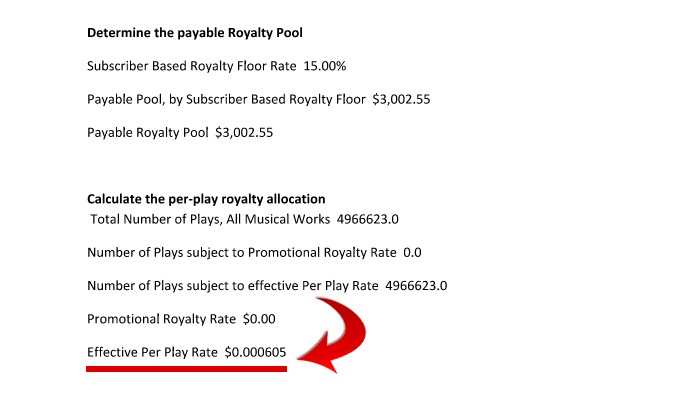Select the Subscriber Based Royalty Floor Rate line

[x=217, y=66]
